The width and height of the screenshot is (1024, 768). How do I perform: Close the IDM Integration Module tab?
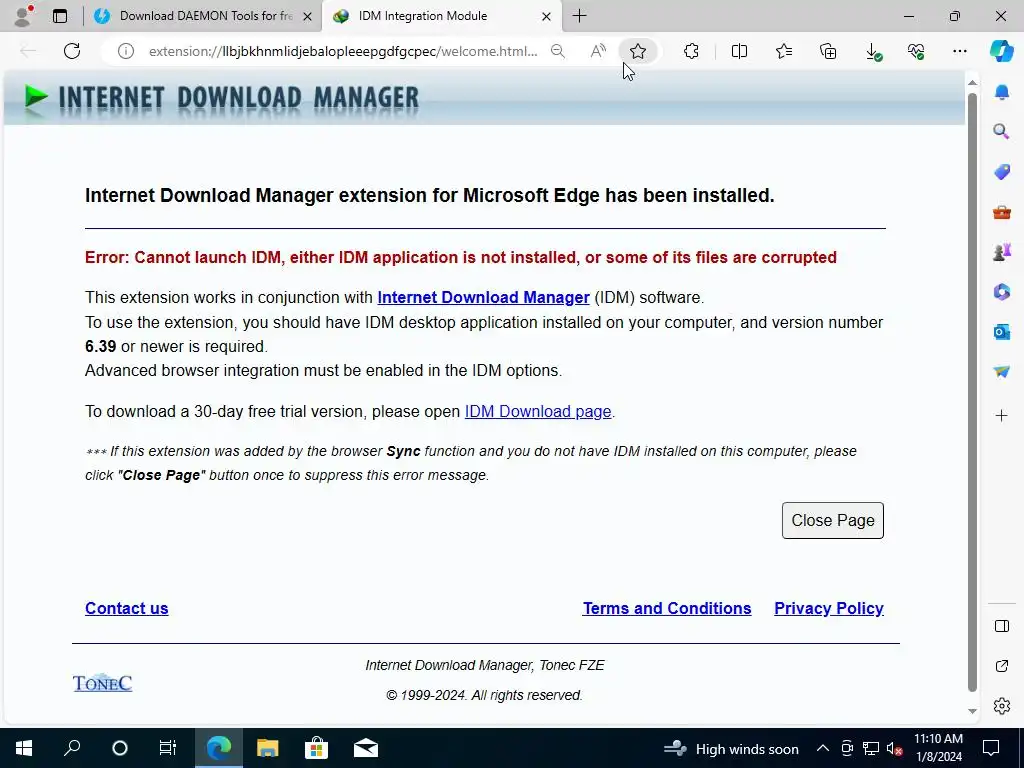pos(547,16)
